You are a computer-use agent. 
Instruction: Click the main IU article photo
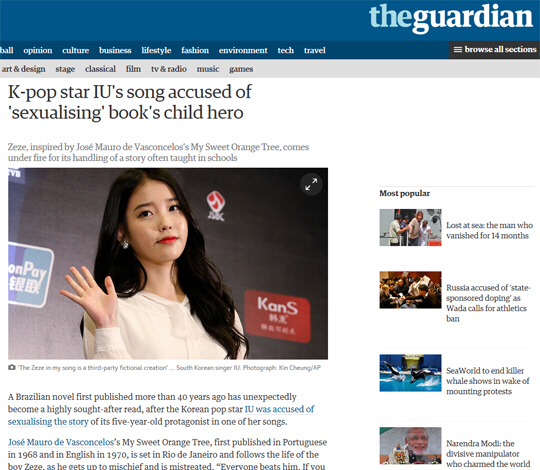click(x=168, y=264)
